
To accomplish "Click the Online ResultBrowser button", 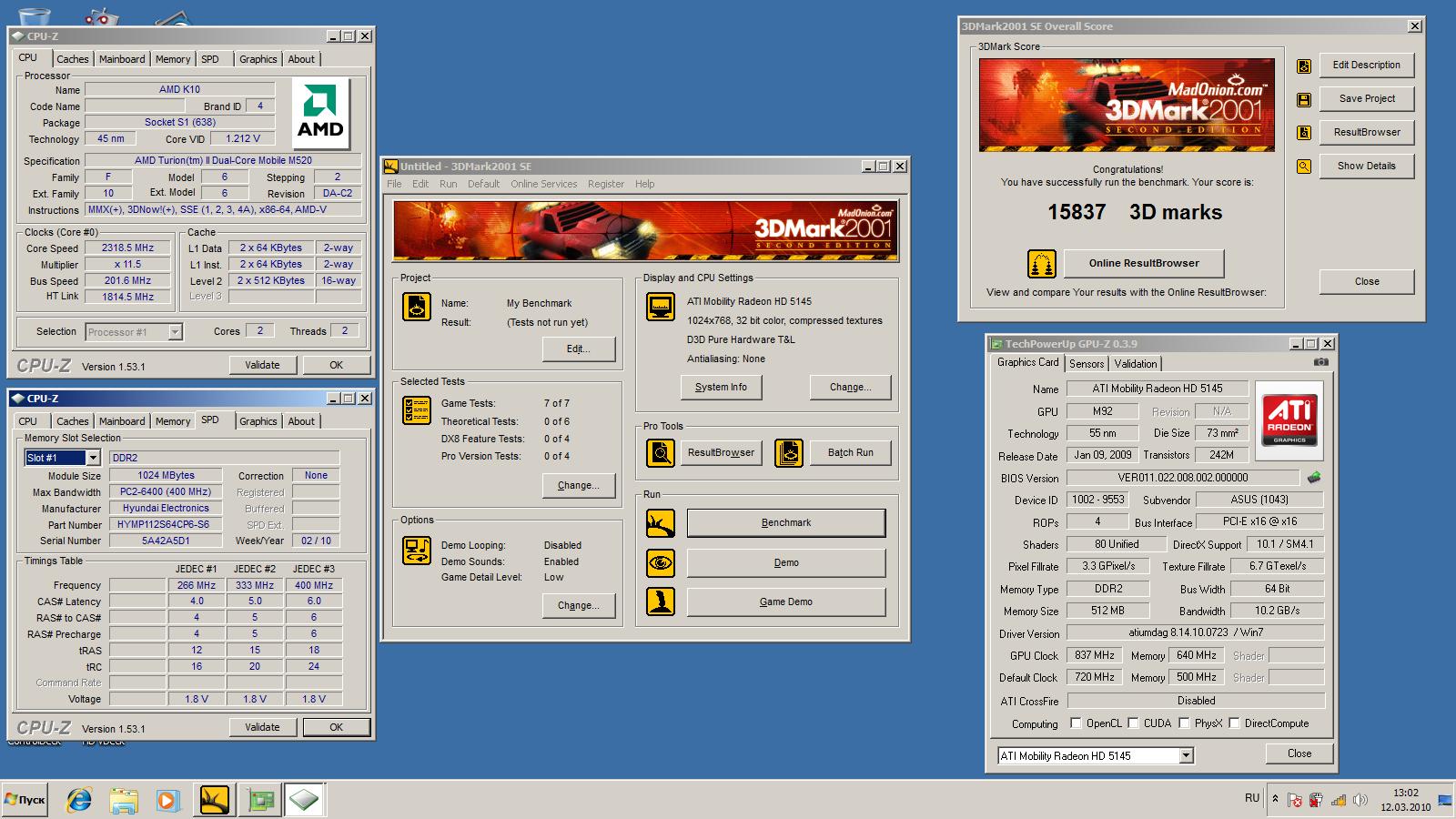I will point(1144,264).
